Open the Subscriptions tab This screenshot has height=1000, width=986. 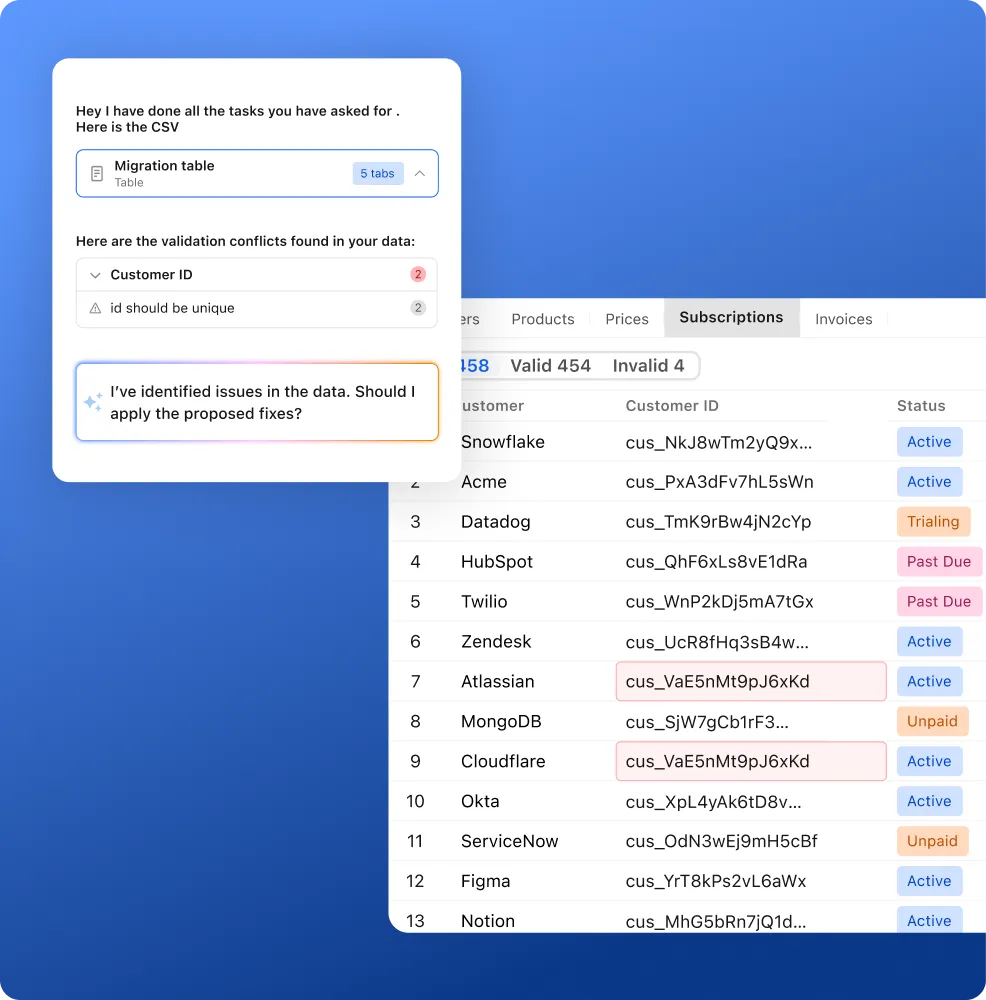(x=731, y=318)
